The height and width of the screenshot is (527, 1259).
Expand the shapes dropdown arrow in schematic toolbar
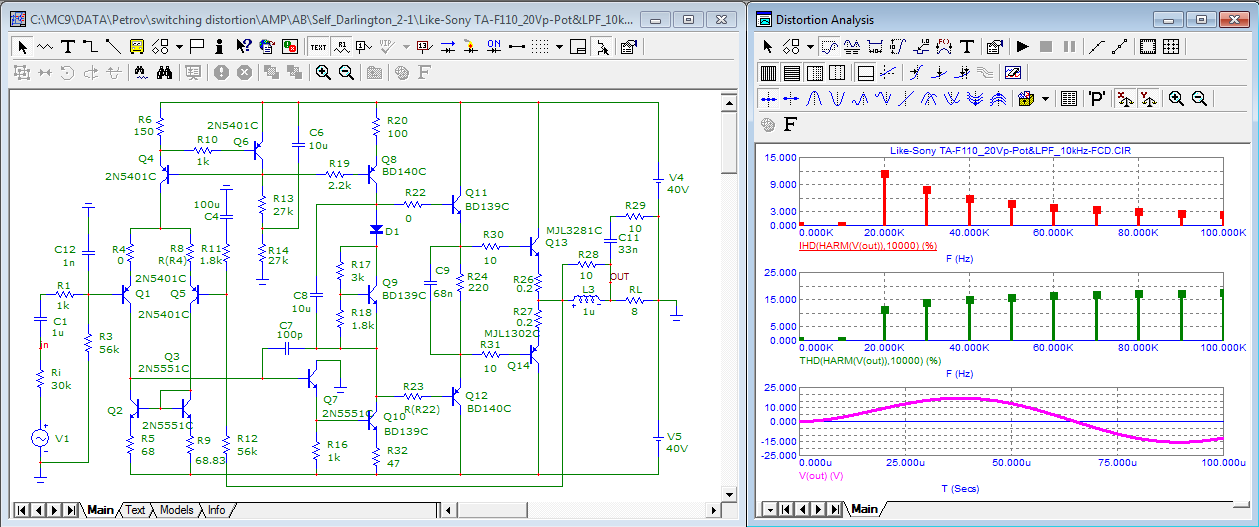[179, 46]
